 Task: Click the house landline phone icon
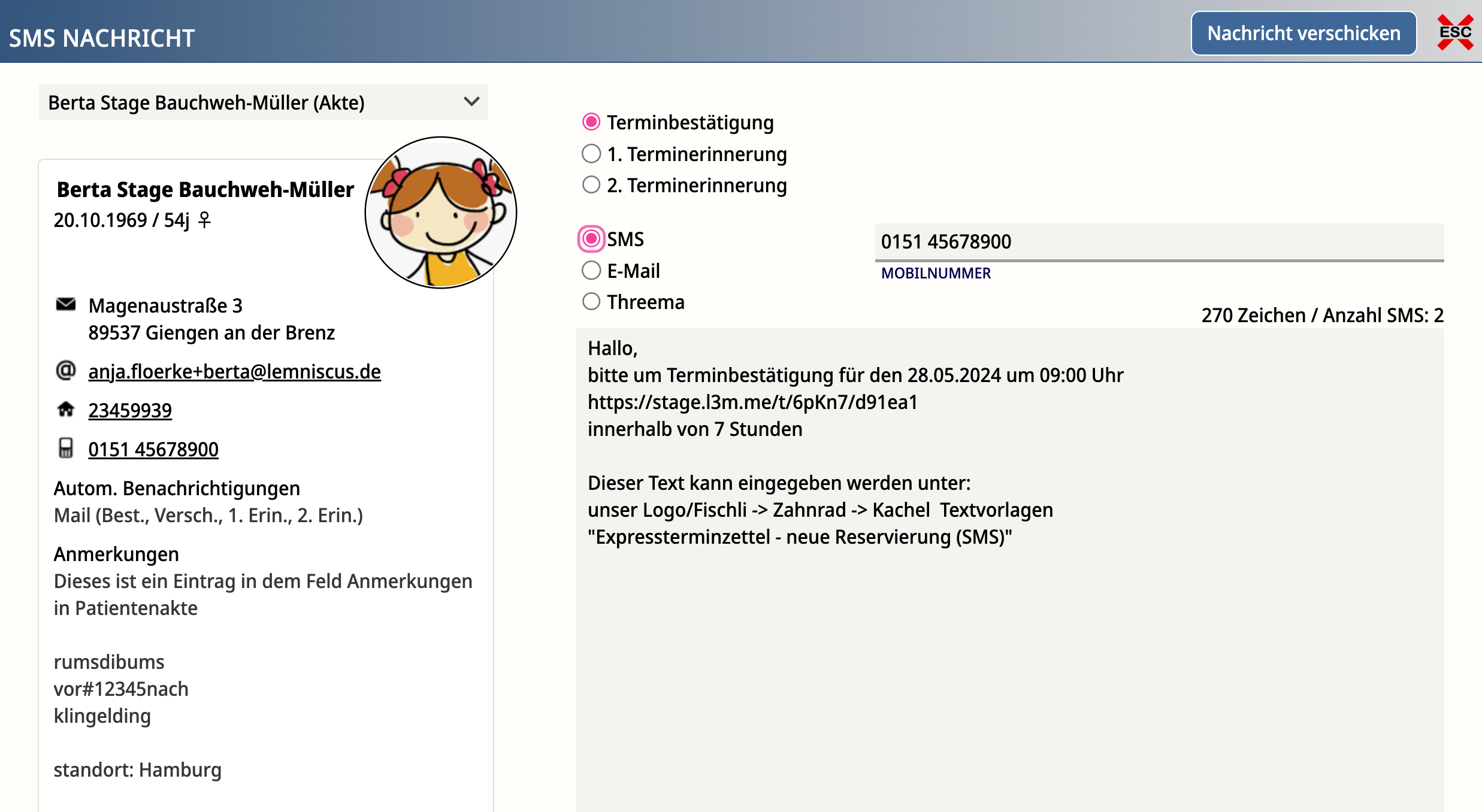(65, 410)
